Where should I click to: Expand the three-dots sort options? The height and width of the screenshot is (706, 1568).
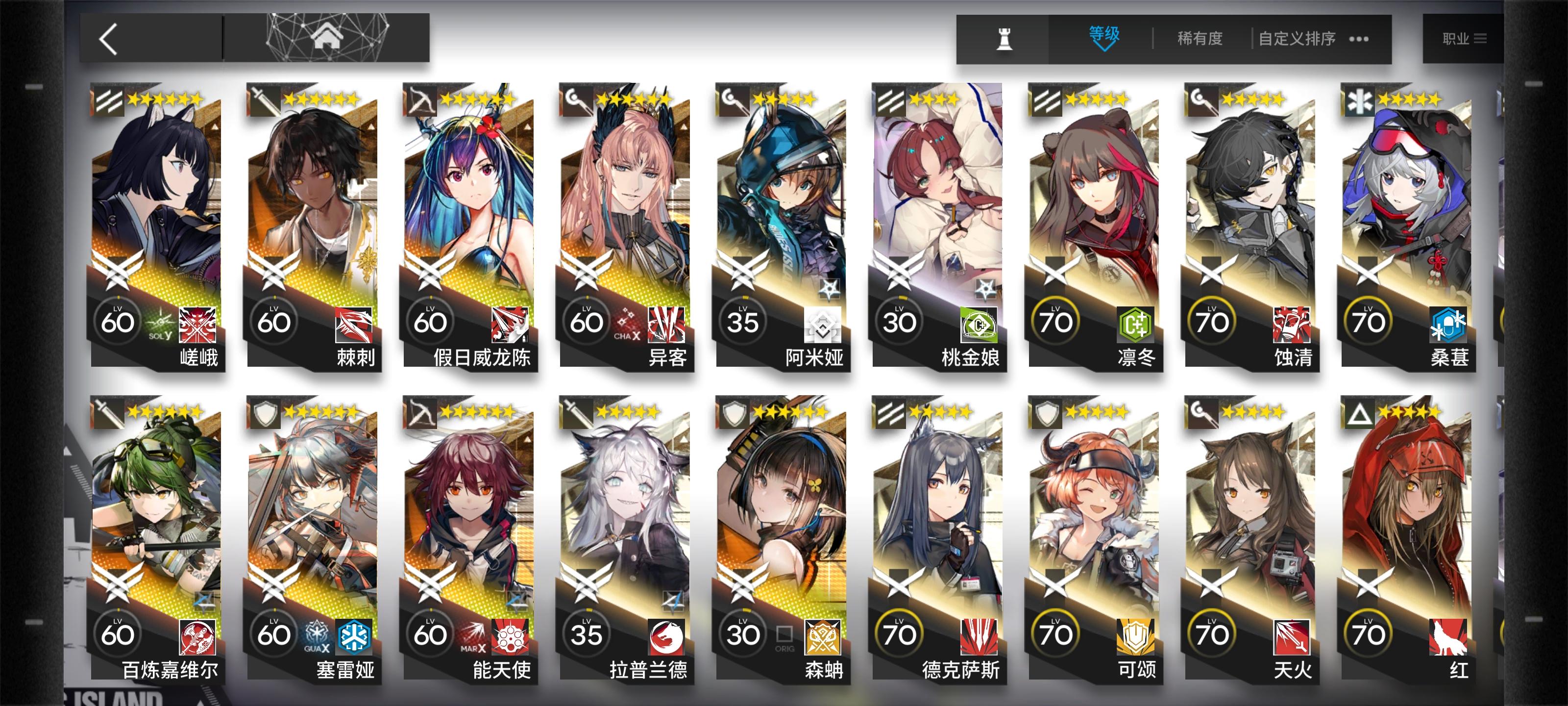coord(1358,39)
